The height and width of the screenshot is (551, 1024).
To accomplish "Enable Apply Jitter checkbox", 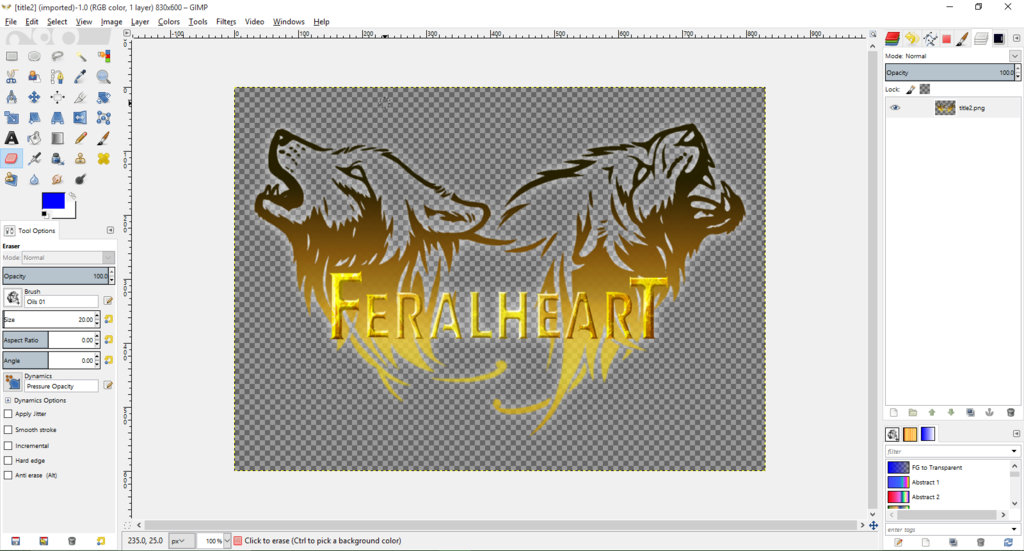I will coord(8,414).
